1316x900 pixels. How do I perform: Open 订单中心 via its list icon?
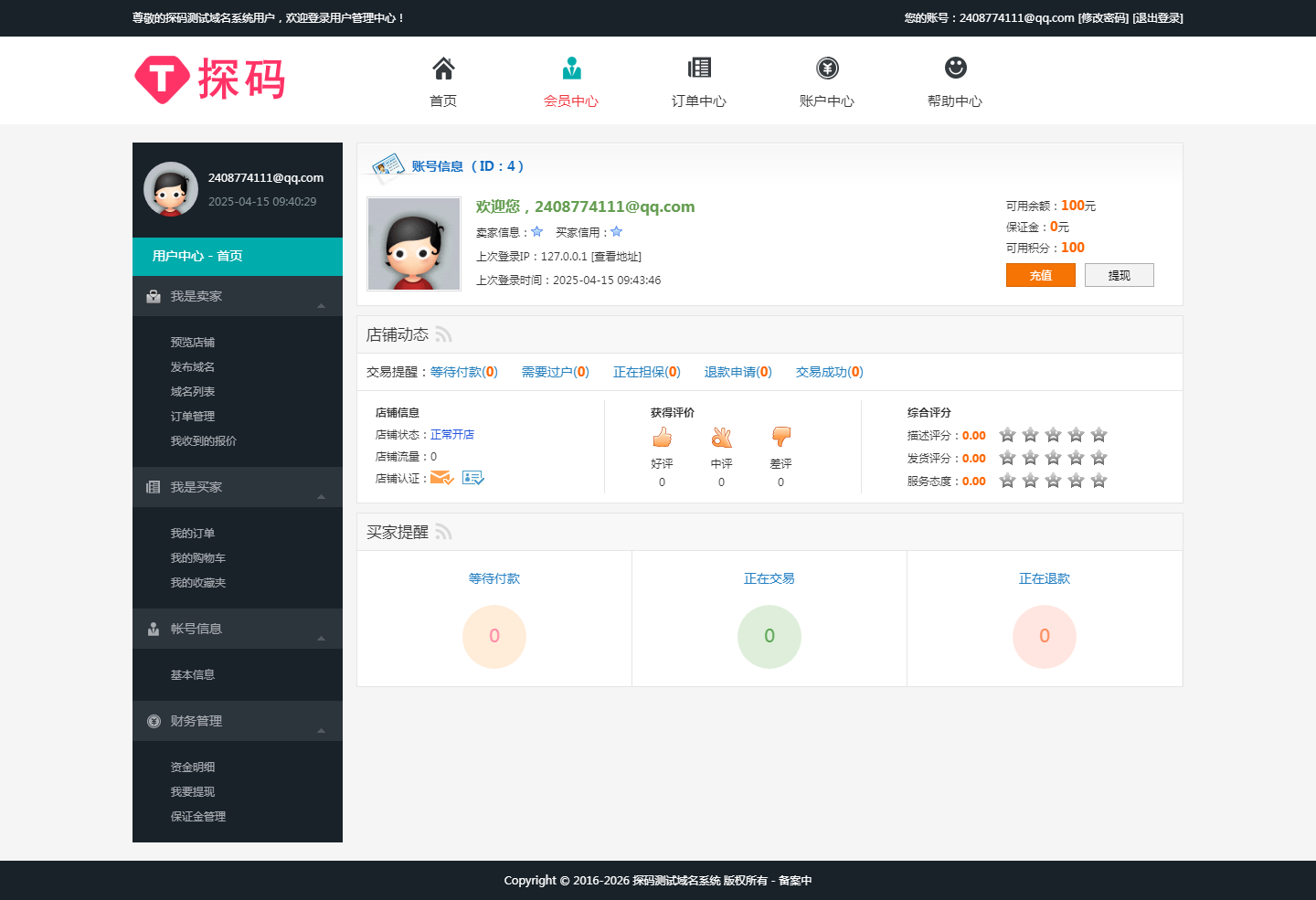[x=699, y=68]
